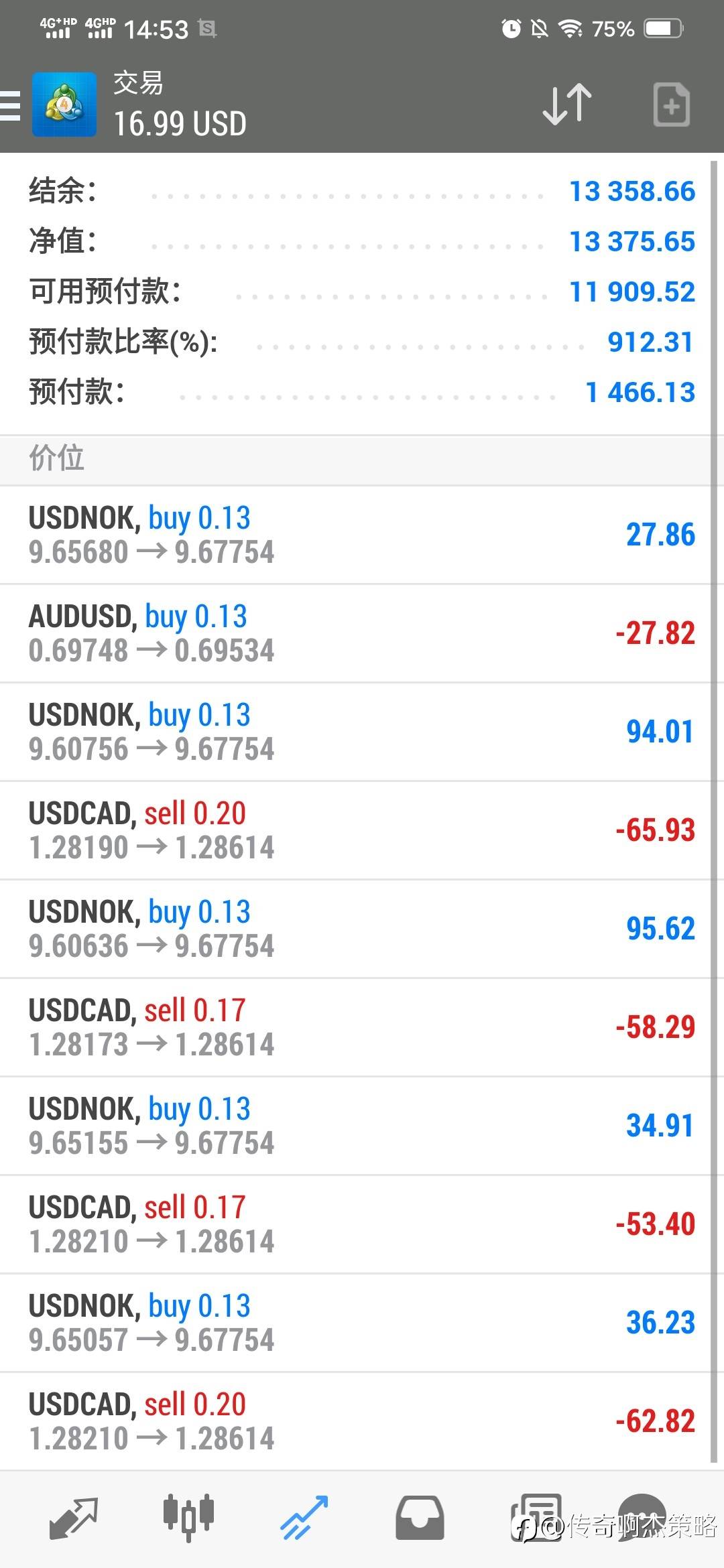Switch to the candlestick Chart tab

(x=188, y=1516)
